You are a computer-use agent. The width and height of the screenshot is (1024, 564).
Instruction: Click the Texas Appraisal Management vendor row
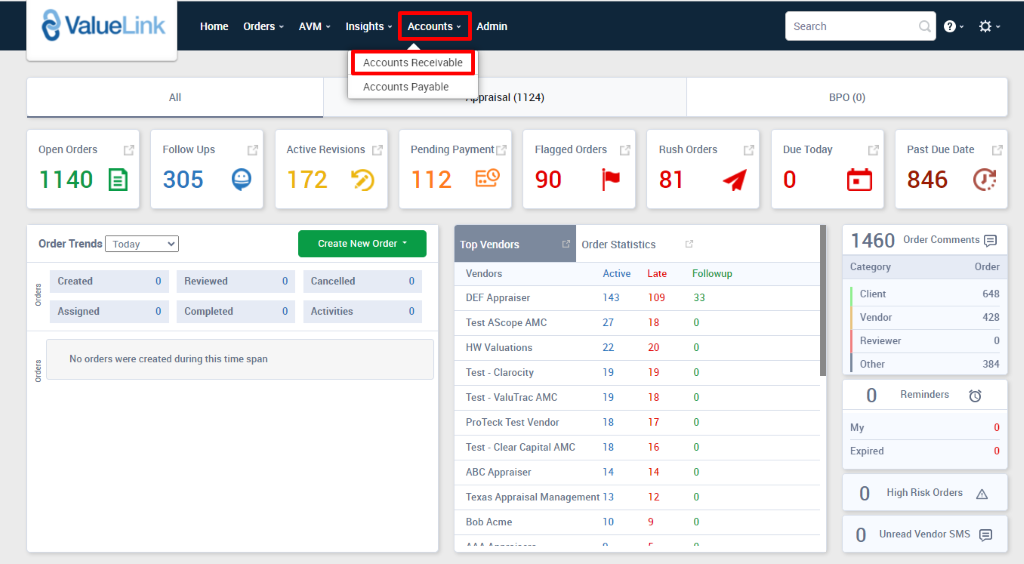tap(637, 497)
